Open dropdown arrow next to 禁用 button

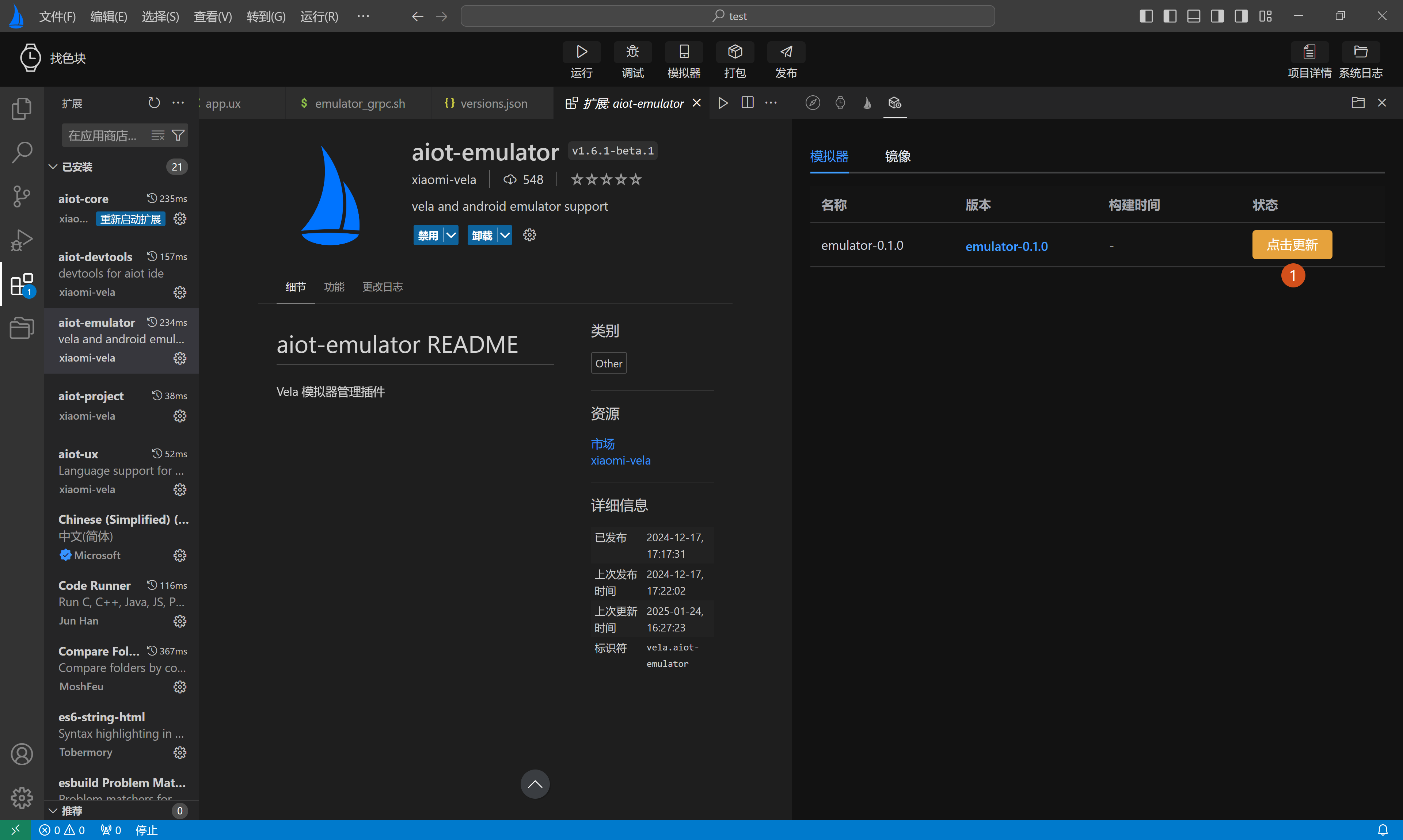tap(451, 235)
